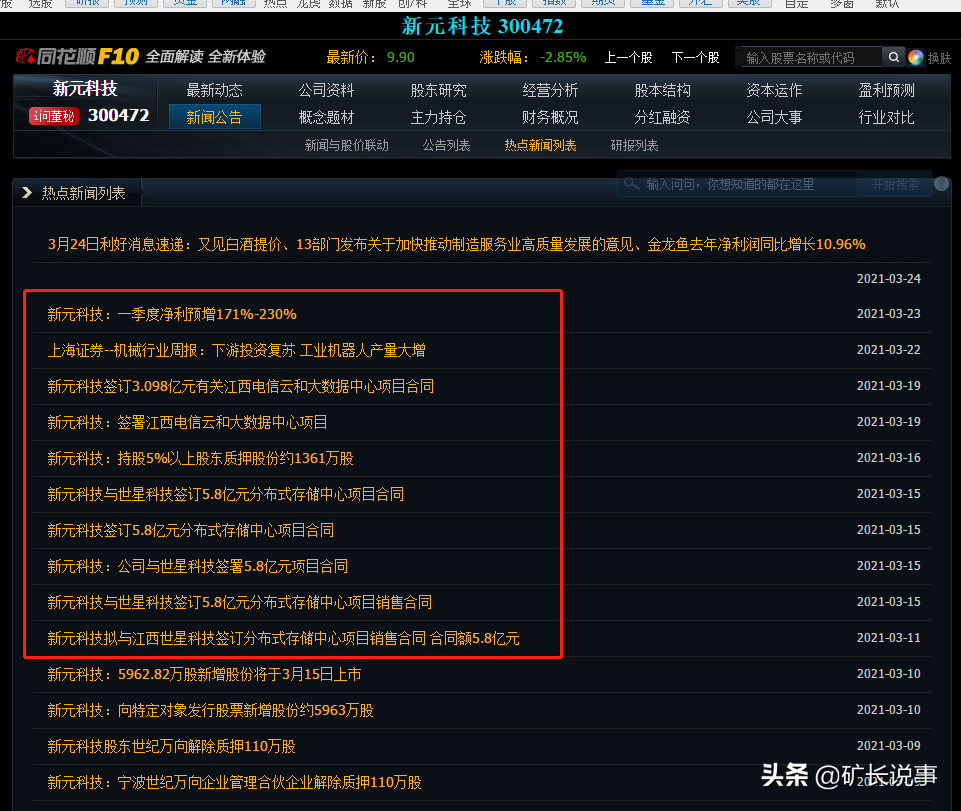Click the date 2021-03-11
Screen dimensions: 961x811
889,638
